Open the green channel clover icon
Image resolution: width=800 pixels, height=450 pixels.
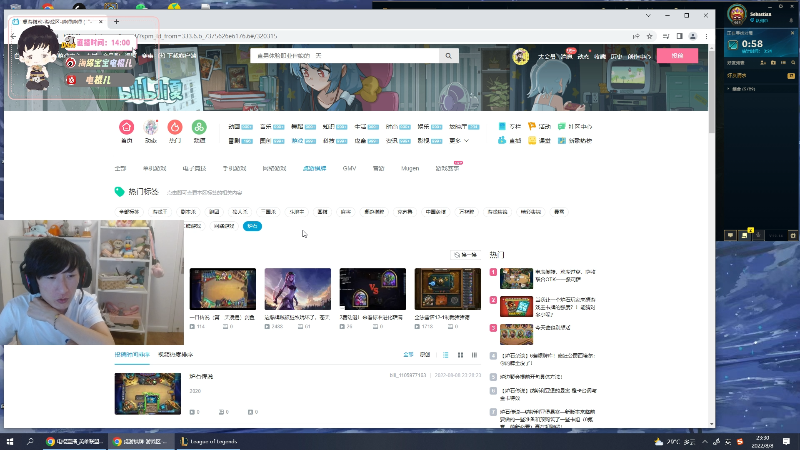(x=199, y=127)
